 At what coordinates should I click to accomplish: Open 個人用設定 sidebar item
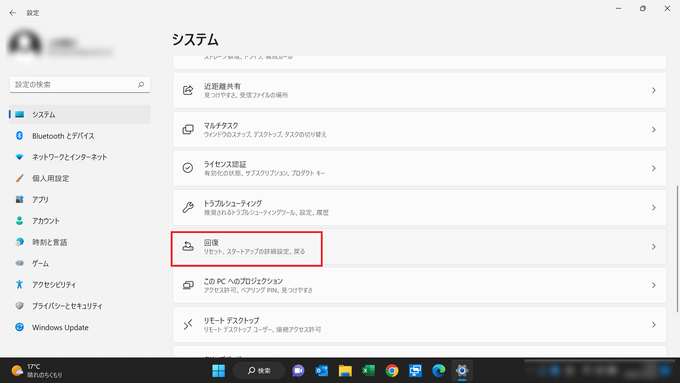[x=80, y=178]
